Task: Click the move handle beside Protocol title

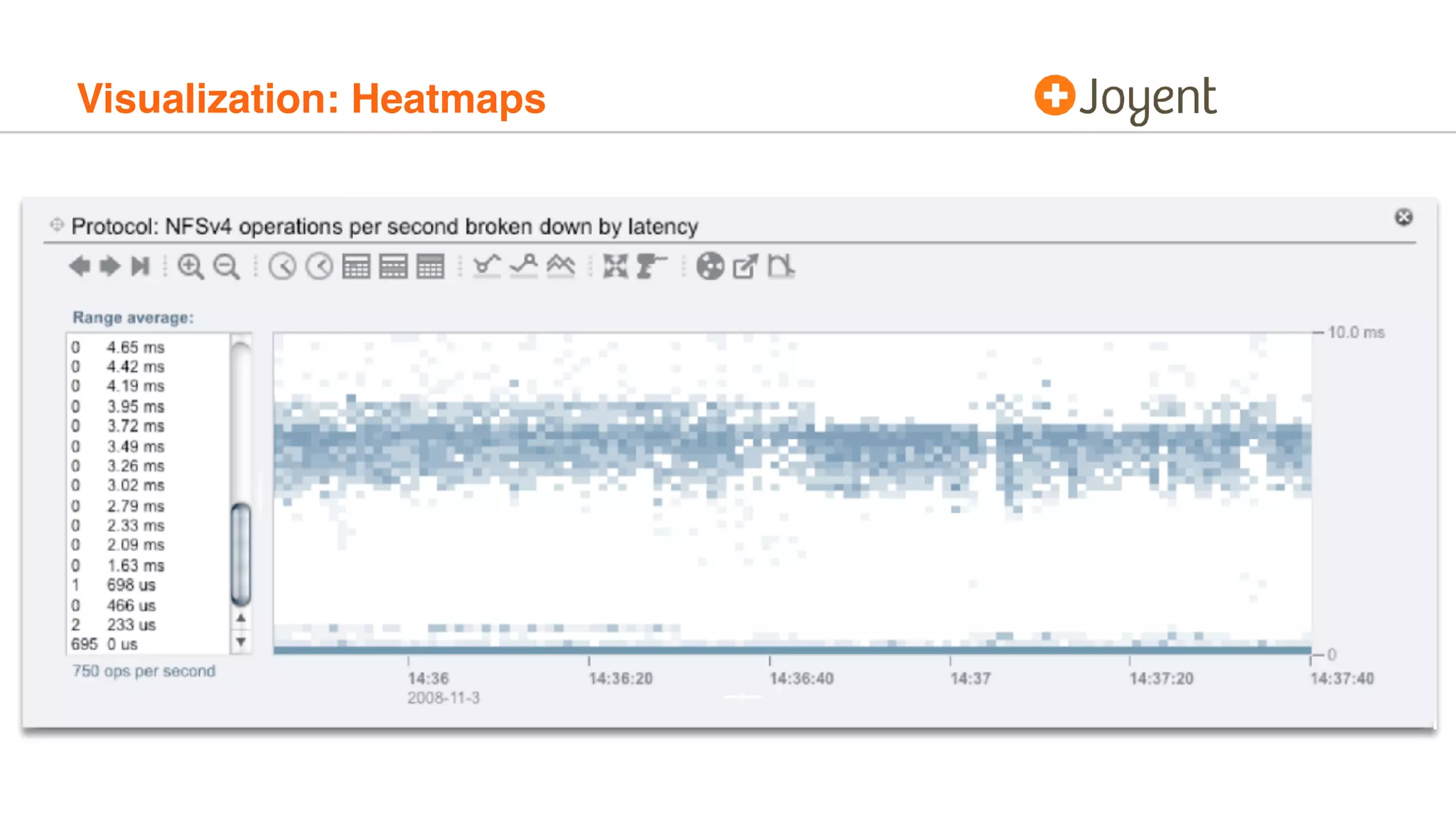Action: (57, 225)
